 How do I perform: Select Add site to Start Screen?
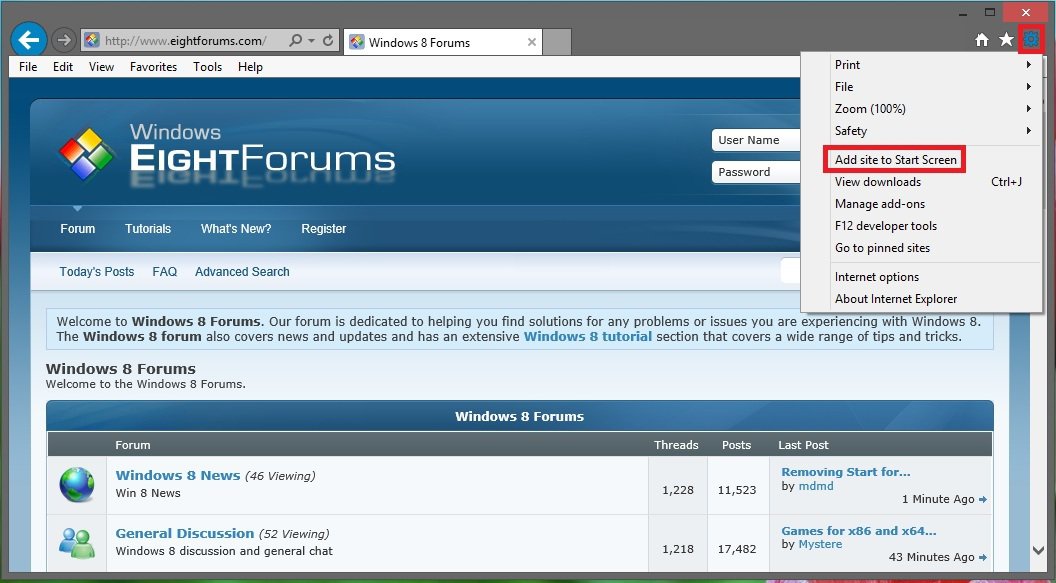tap(895, 160)
